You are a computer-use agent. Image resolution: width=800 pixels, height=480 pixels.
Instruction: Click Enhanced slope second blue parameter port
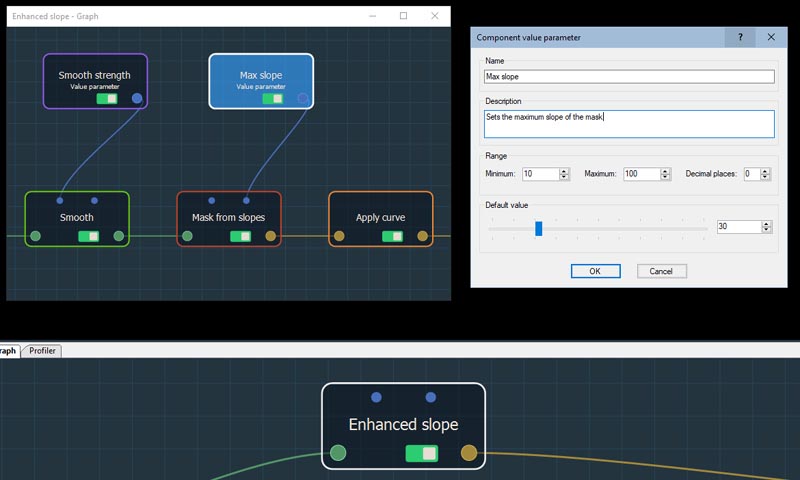431,397
